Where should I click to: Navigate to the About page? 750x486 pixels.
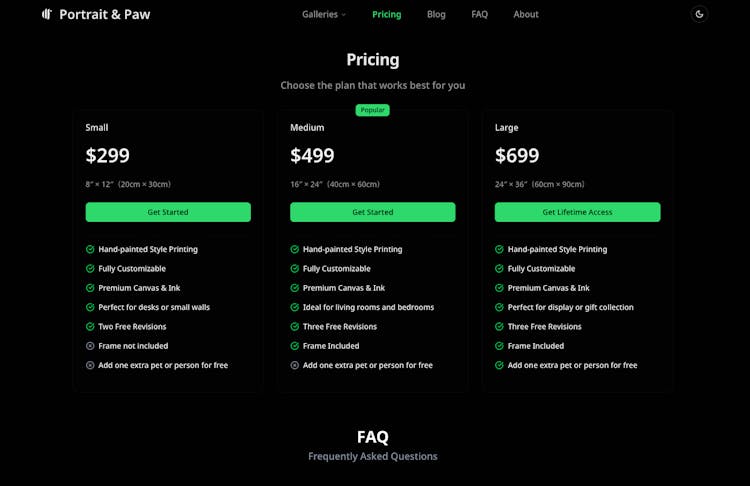(x=526, y=14)
